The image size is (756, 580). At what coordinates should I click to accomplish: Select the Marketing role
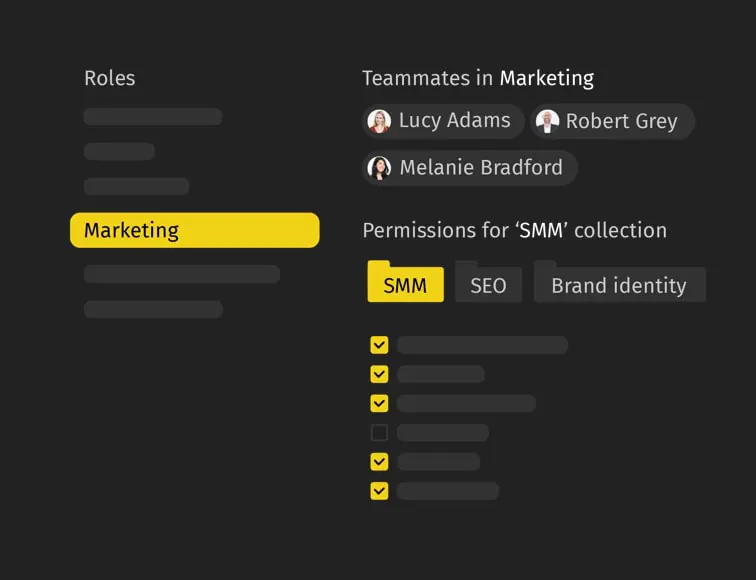click(195, 230)
